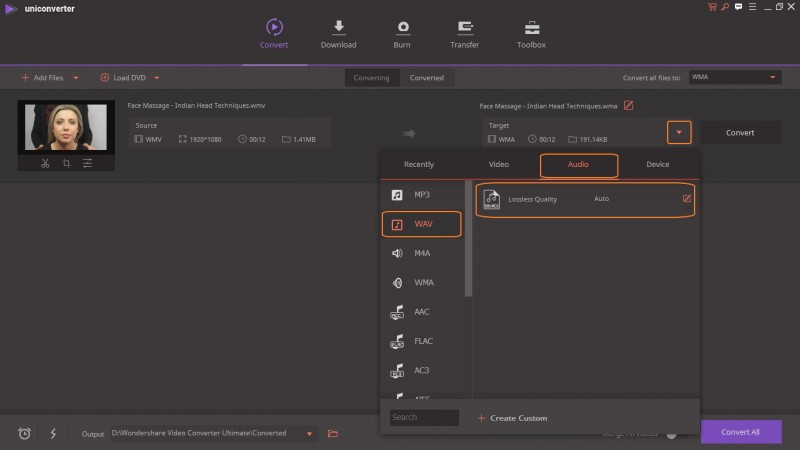Expand the Output path dropdown
The height and width of the screenshot is (450, 800).
click(309, 434)
